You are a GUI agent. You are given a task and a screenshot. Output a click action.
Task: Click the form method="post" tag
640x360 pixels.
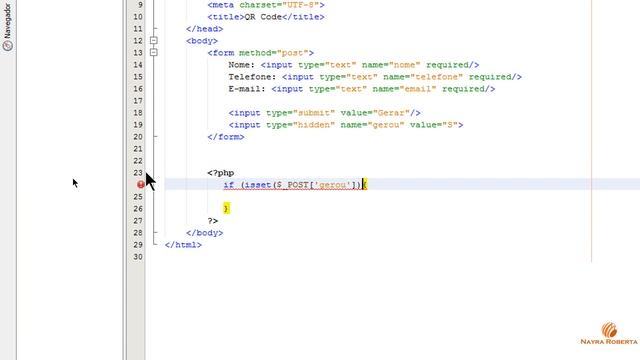pos(260,53)
